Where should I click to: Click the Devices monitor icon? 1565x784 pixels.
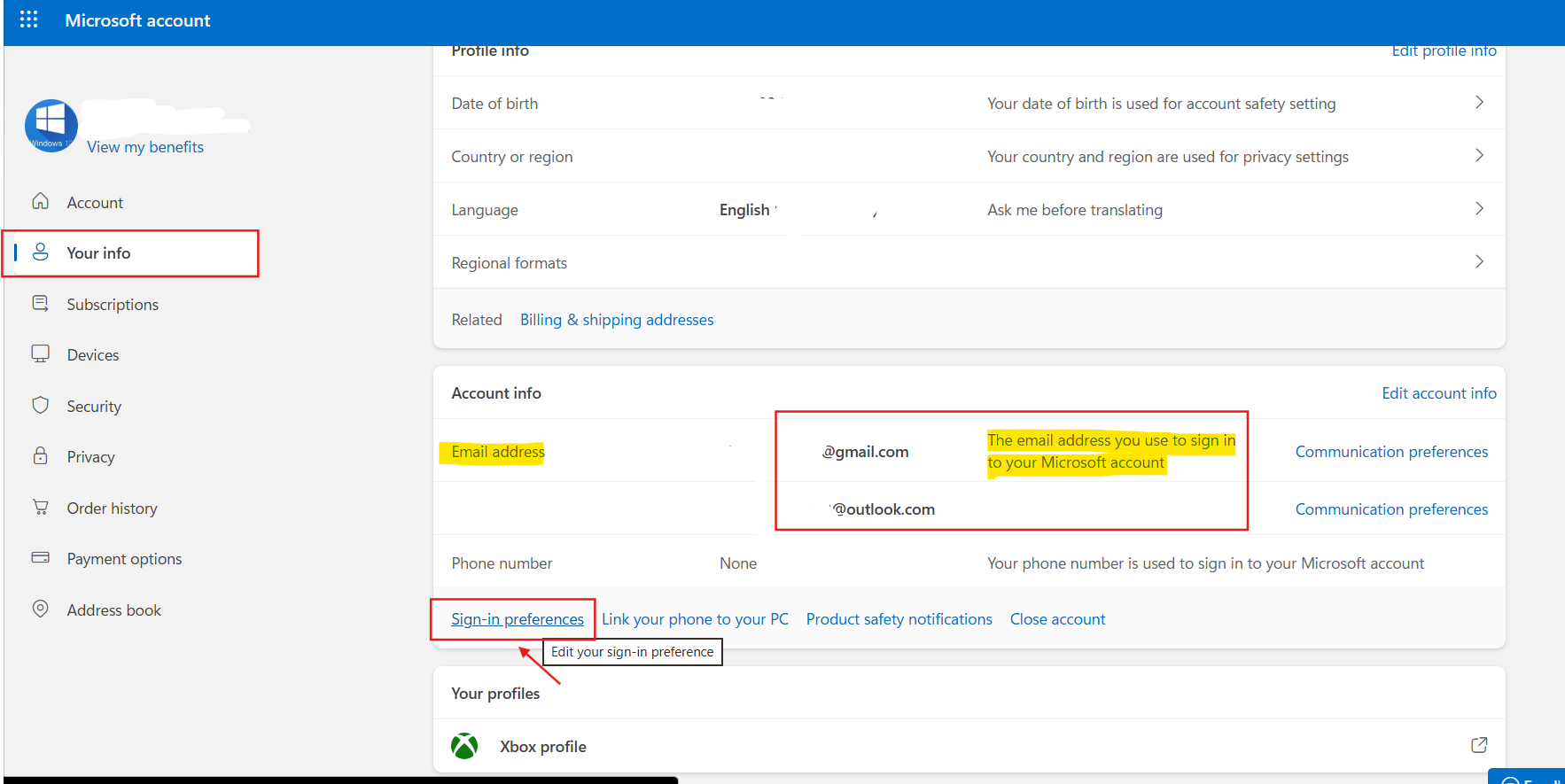pos(40,353)
